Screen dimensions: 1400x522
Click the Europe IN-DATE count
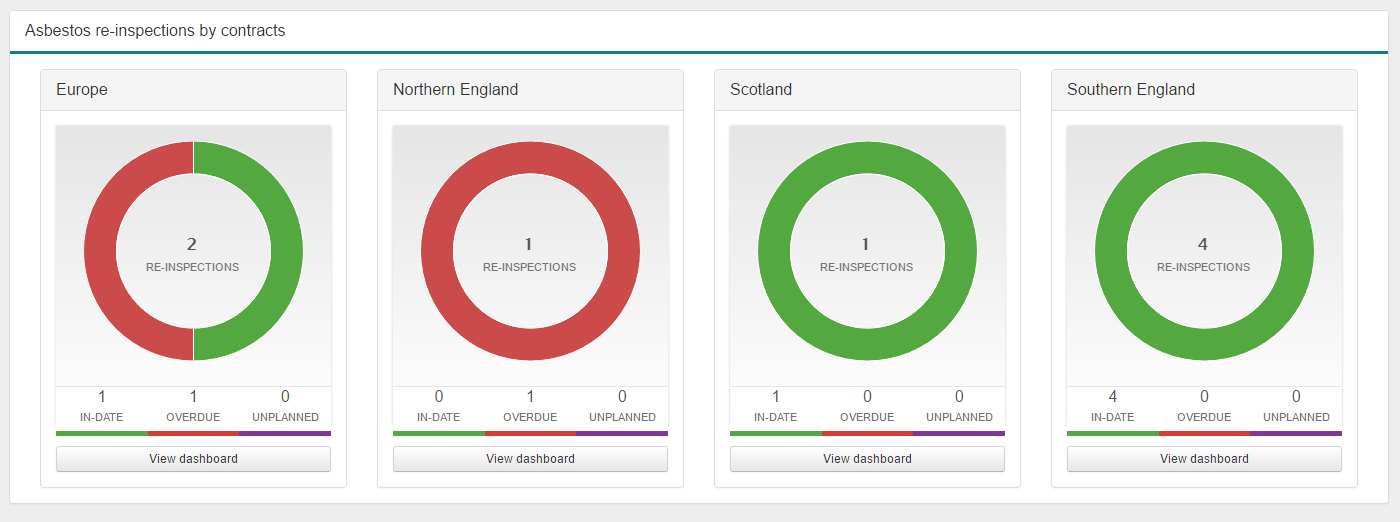(101, 397)
